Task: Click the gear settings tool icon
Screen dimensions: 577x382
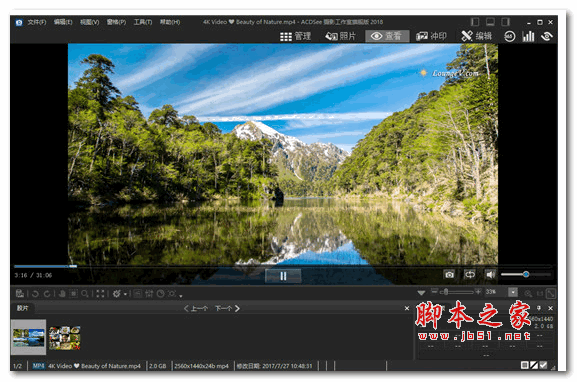Action: point(117,294)
